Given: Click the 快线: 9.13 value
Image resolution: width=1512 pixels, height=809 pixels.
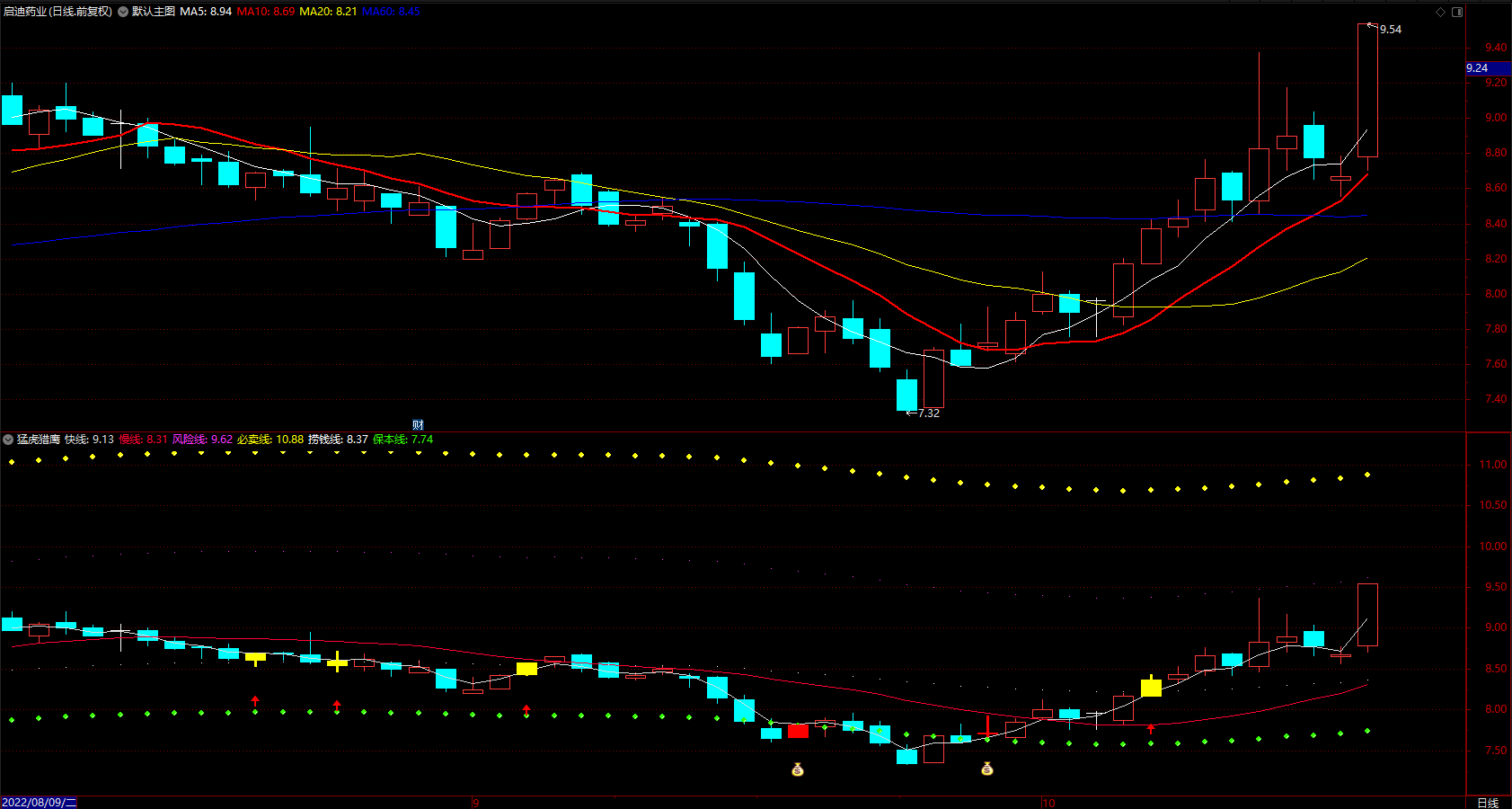Looking at the screenshot, I should pyautogui.click(x=89, y=440).
